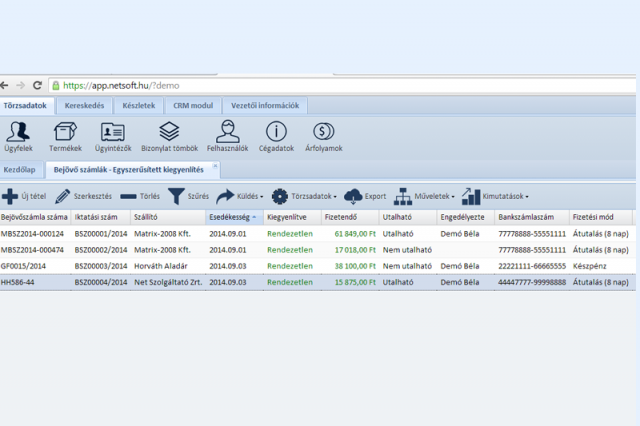The width and height of the screenshot is (640, 426).
Task: Go to the CRM modul tab
Action: point(193,105)
